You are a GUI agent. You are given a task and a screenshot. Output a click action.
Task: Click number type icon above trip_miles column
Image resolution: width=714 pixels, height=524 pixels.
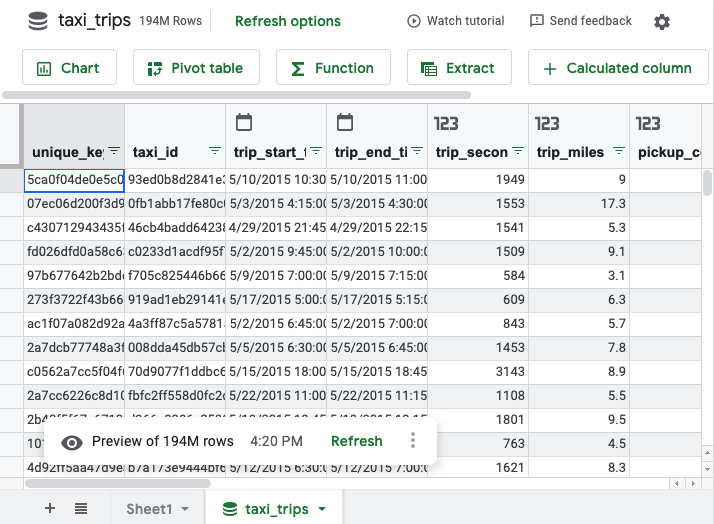tap(547, 122)
